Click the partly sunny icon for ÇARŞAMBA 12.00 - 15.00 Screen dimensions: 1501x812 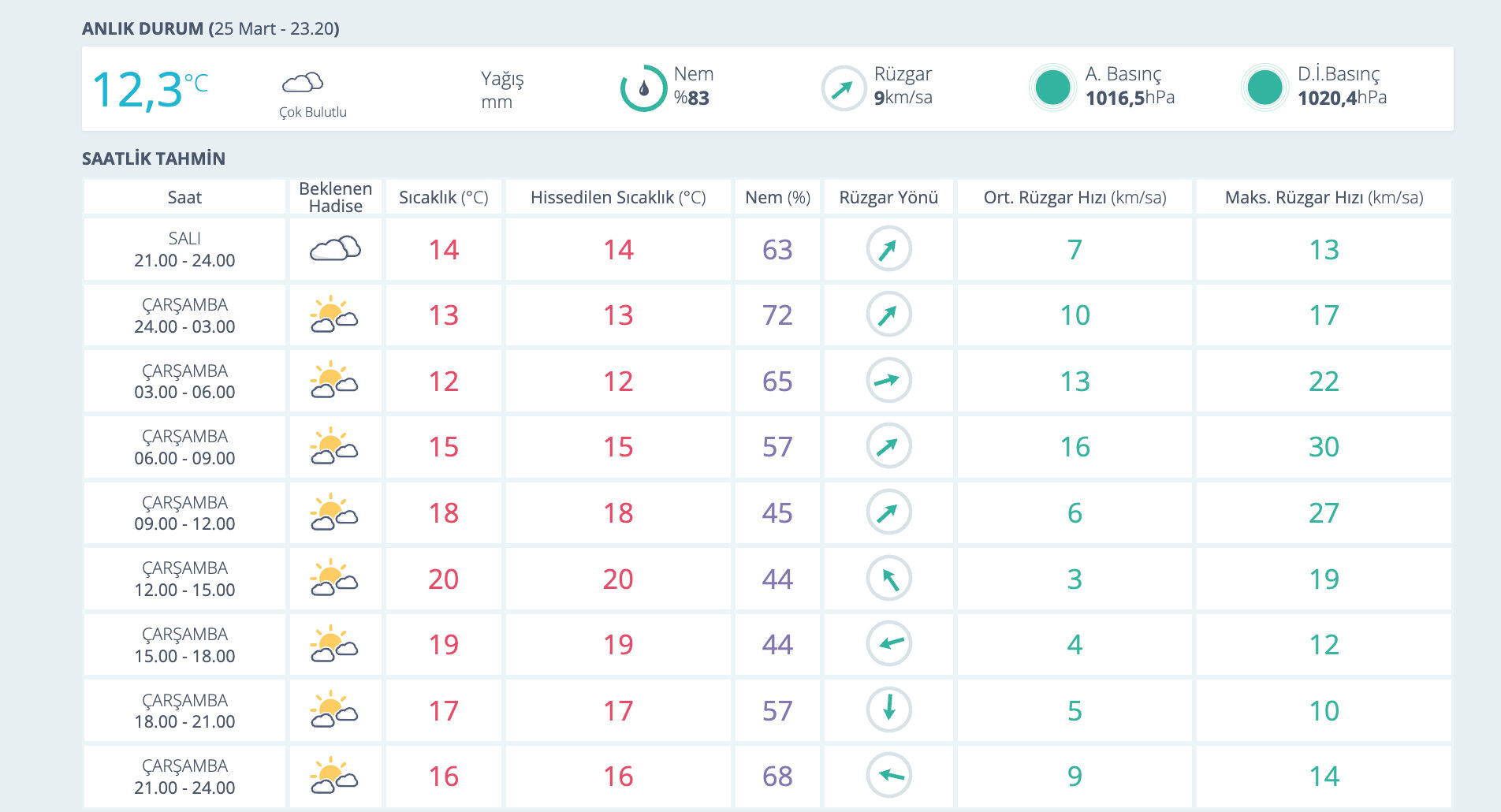(x=334, y=579)
